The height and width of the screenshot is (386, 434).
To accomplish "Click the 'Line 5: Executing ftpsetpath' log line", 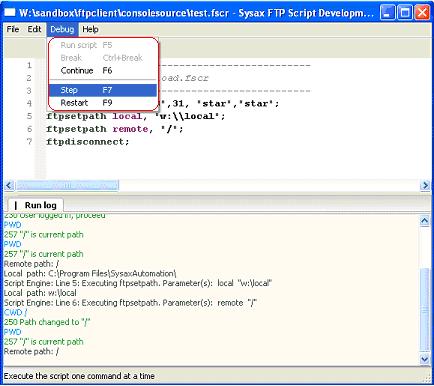I will coord(138,283).
